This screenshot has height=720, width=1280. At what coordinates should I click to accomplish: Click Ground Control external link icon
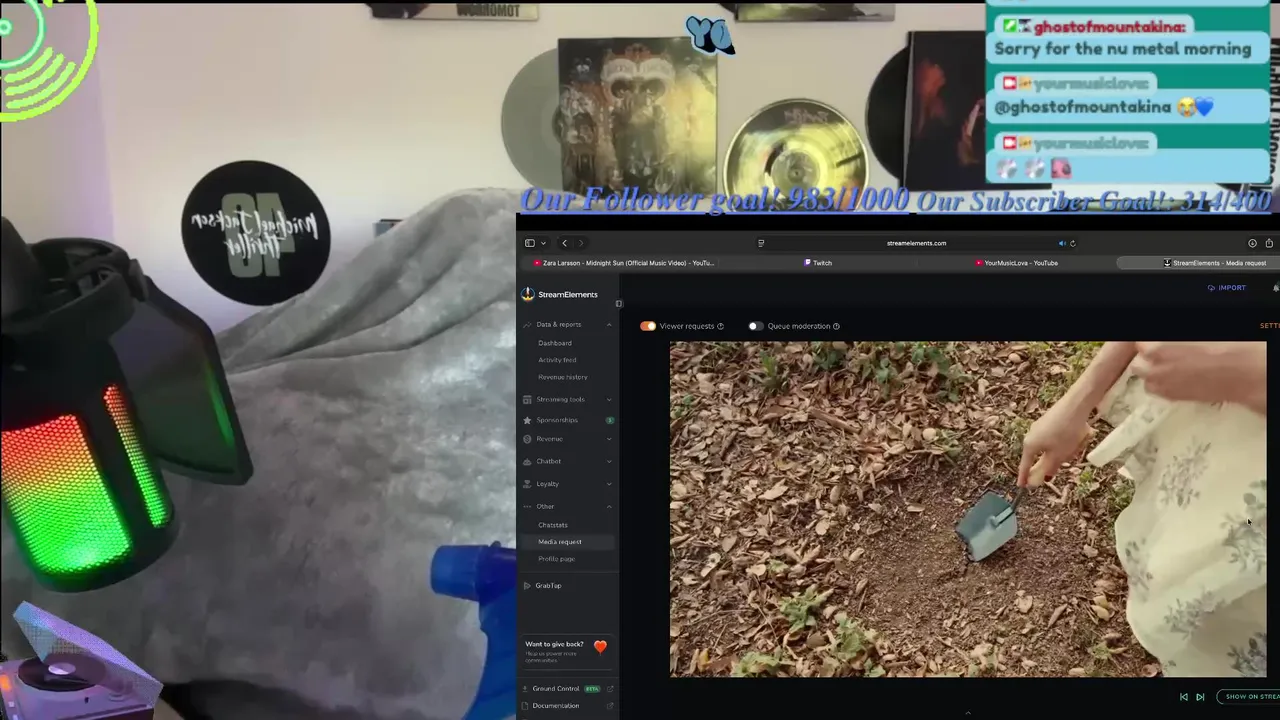click(x=610, y=689)
